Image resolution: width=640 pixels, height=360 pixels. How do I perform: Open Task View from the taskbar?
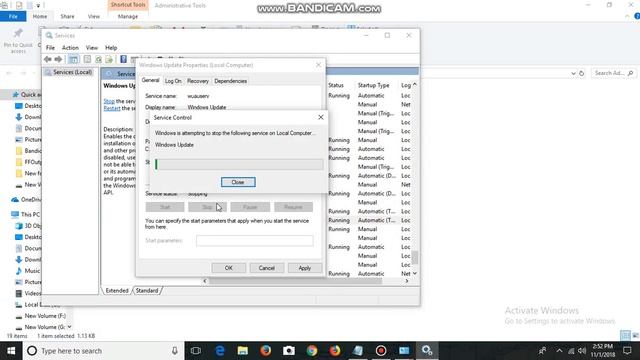196,351
